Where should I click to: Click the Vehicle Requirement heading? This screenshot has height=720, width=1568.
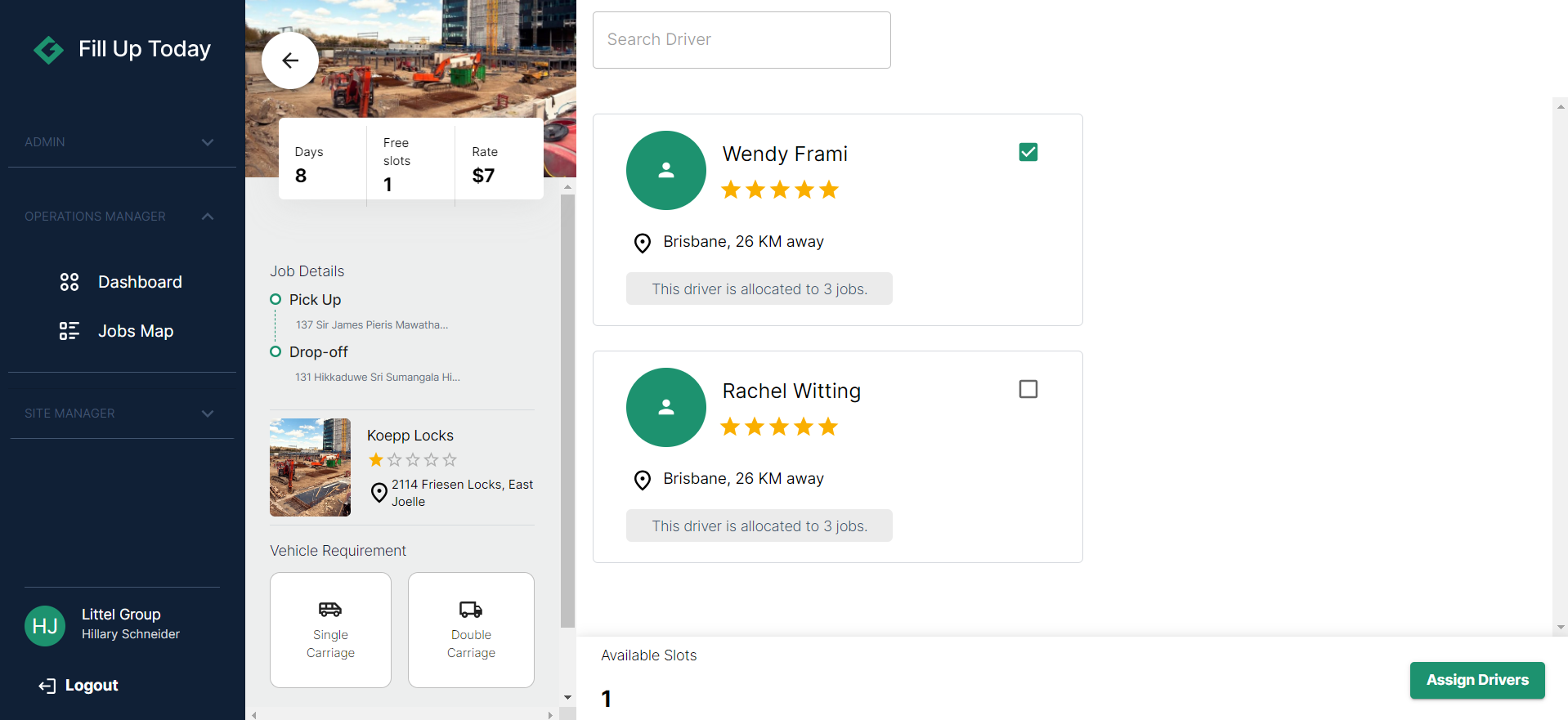click(338, 551)
